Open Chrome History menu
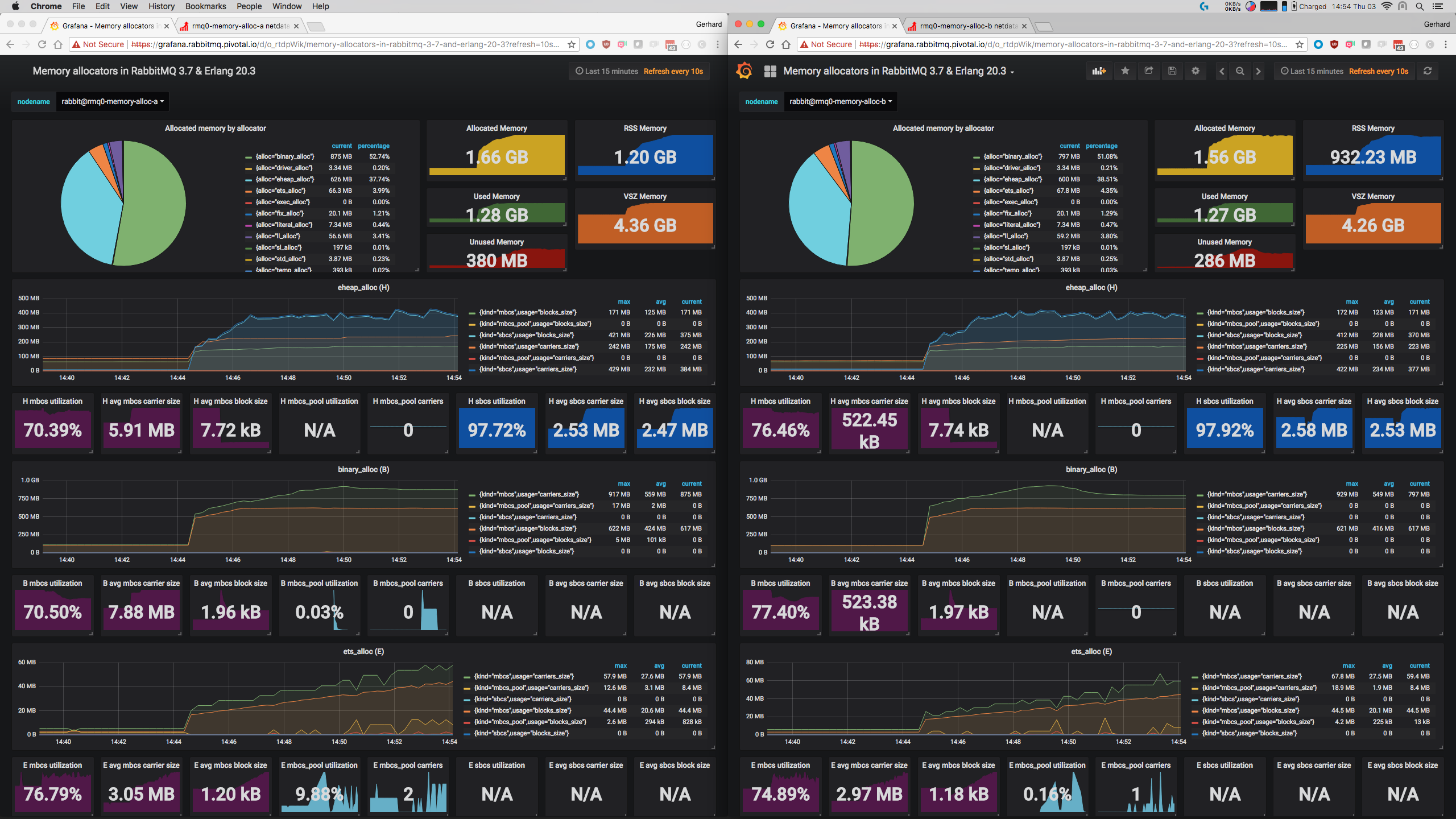Viewport: 1456px width, 819px height. pyautogui.click(x=162, y=6)
